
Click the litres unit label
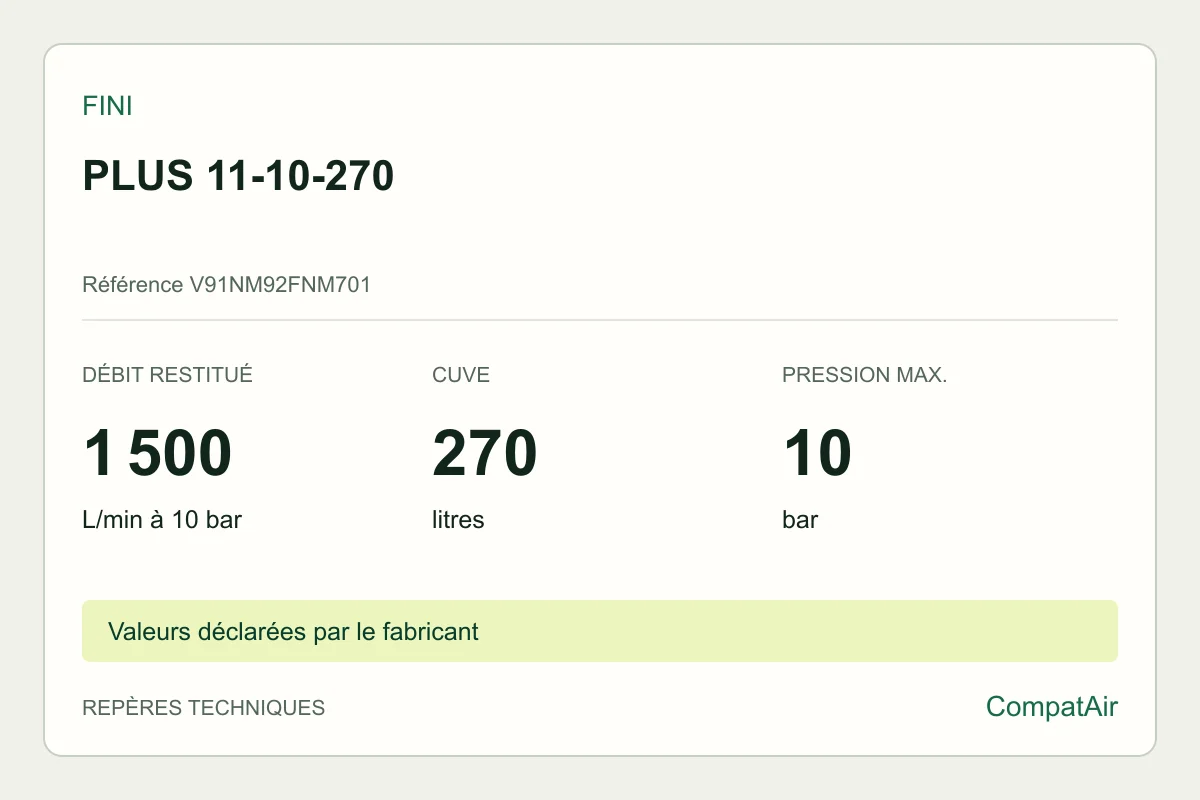pos(458,520)
